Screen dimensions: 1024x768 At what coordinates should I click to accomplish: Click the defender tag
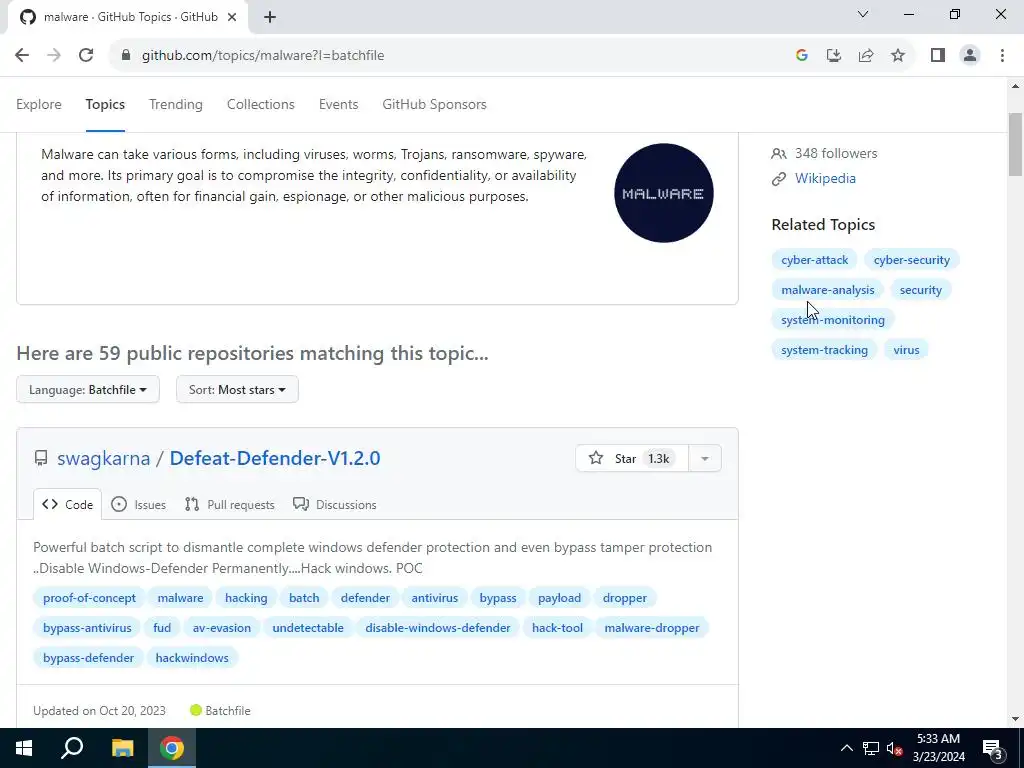pyautogui.click(x=365, y=598)
